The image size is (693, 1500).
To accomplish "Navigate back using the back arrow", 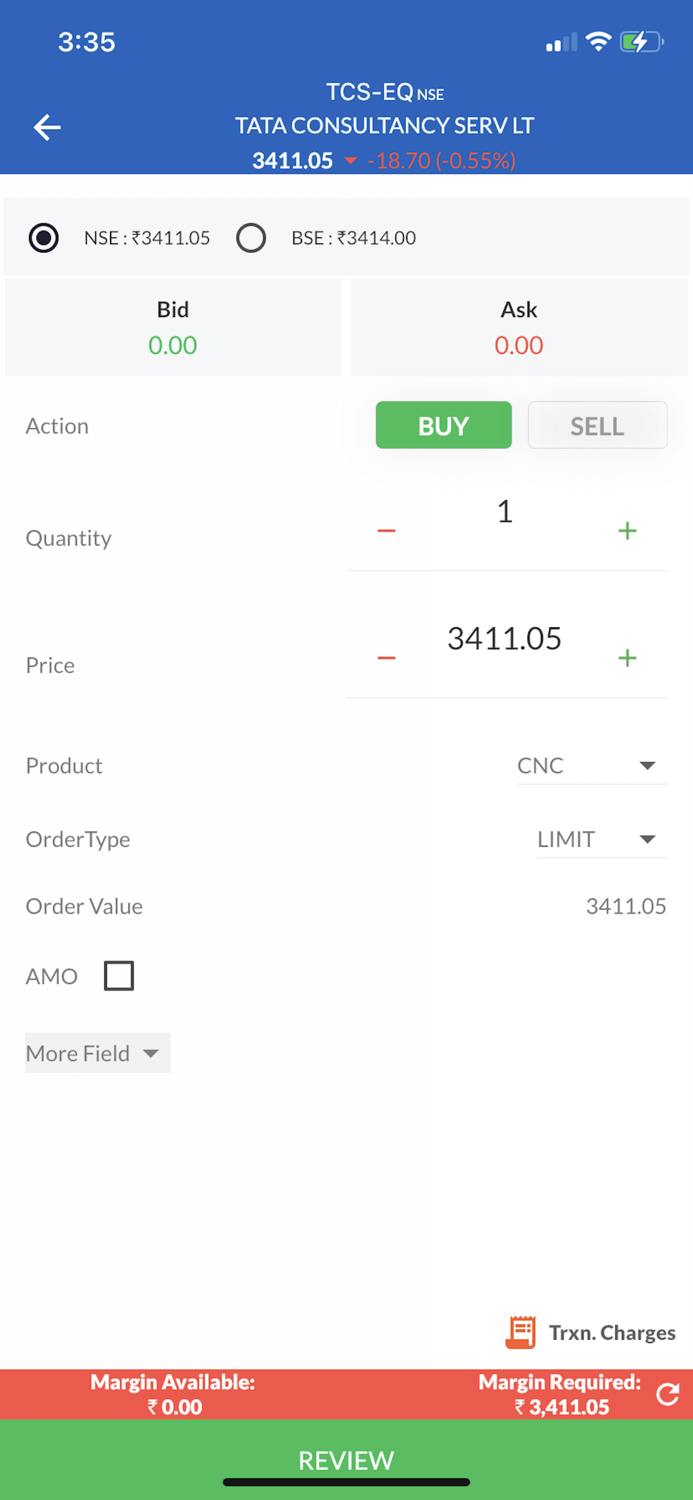I will coord(46,127).
